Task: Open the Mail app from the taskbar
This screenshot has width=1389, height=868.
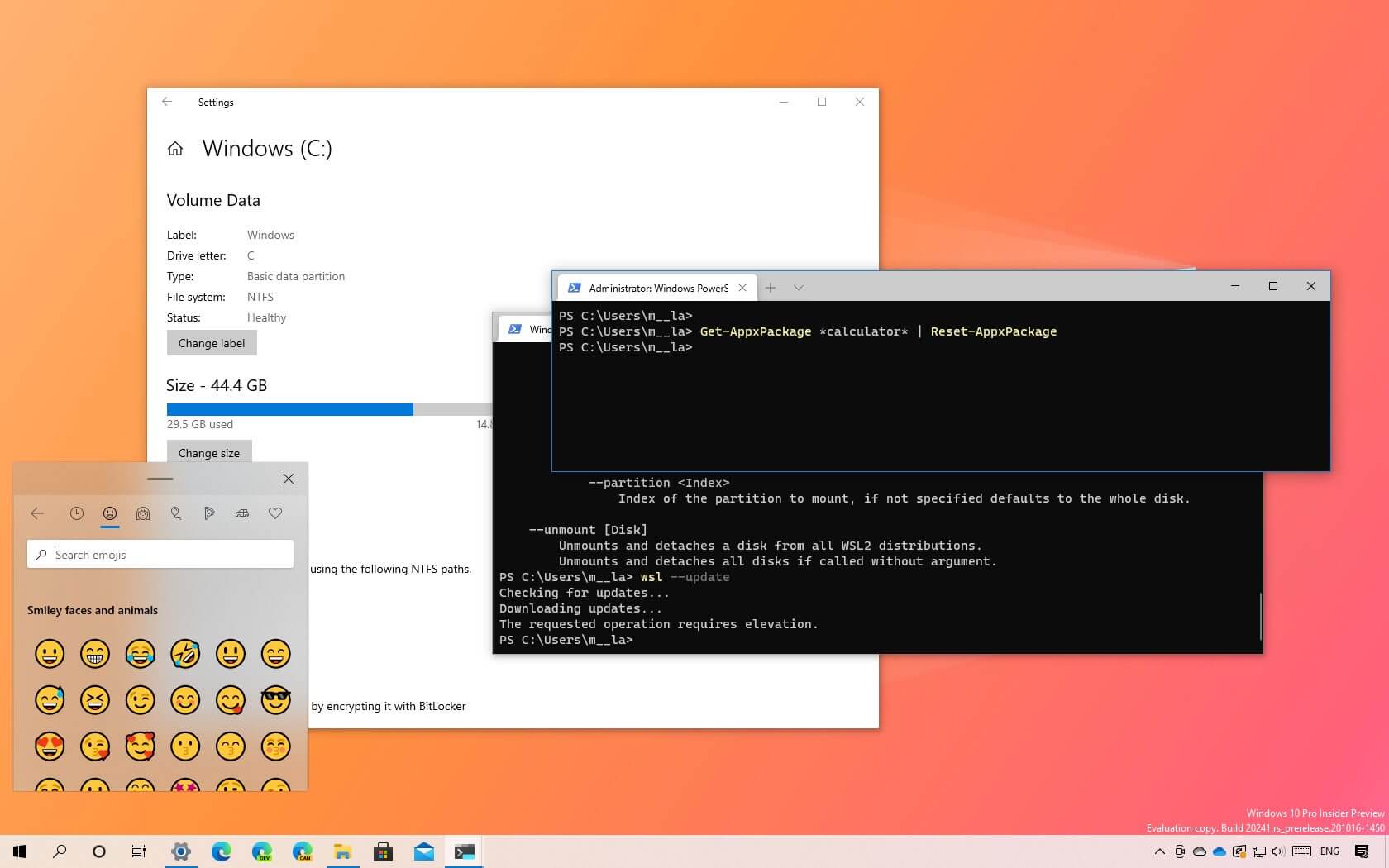Action: (424, 851)
